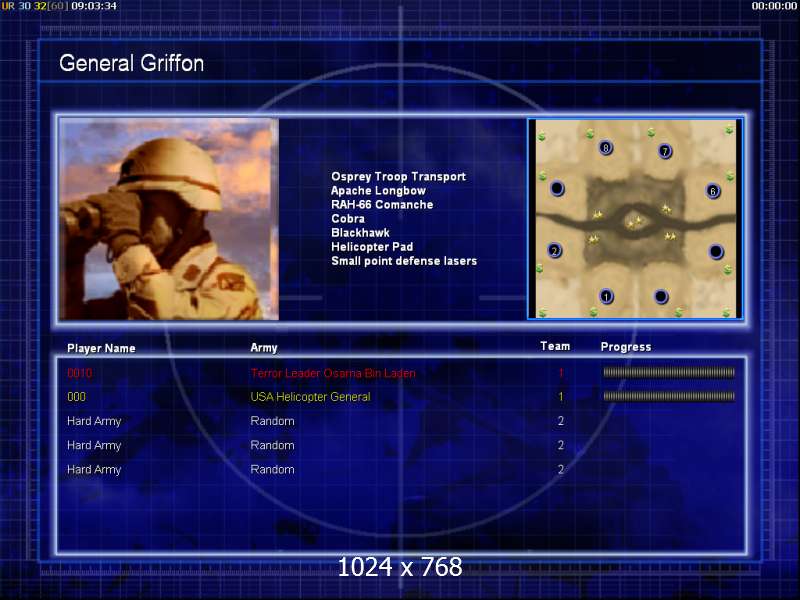Select start position marker 7 on the map

click(x=665, y=151)
